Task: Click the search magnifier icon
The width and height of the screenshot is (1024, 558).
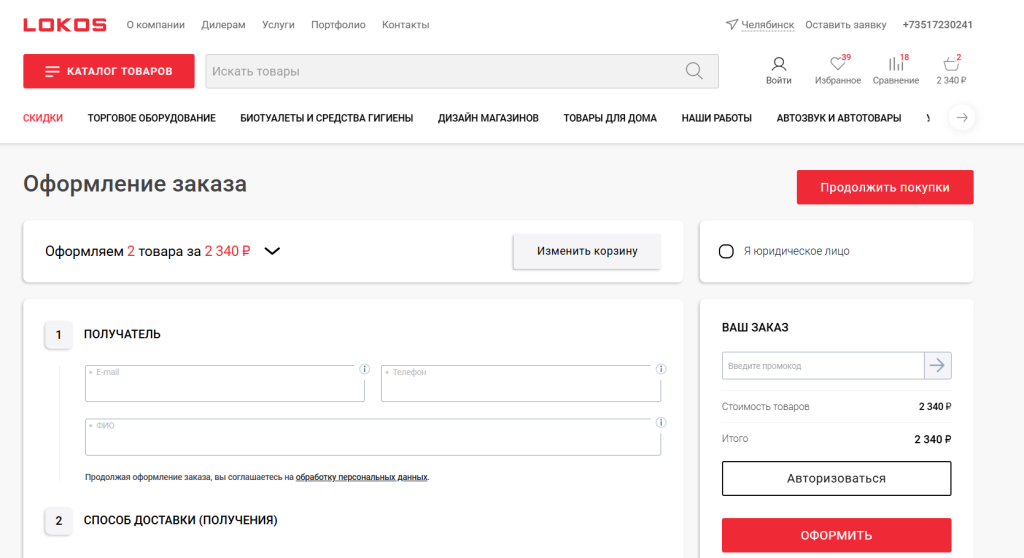Action: (694, 71)
